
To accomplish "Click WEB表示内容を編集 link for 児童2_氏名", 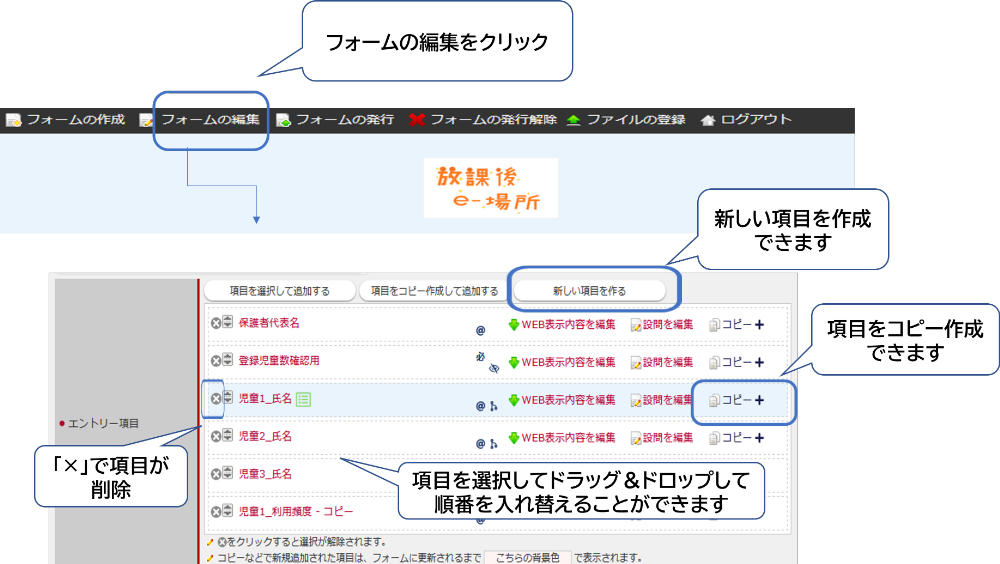I will coord(568,438).
